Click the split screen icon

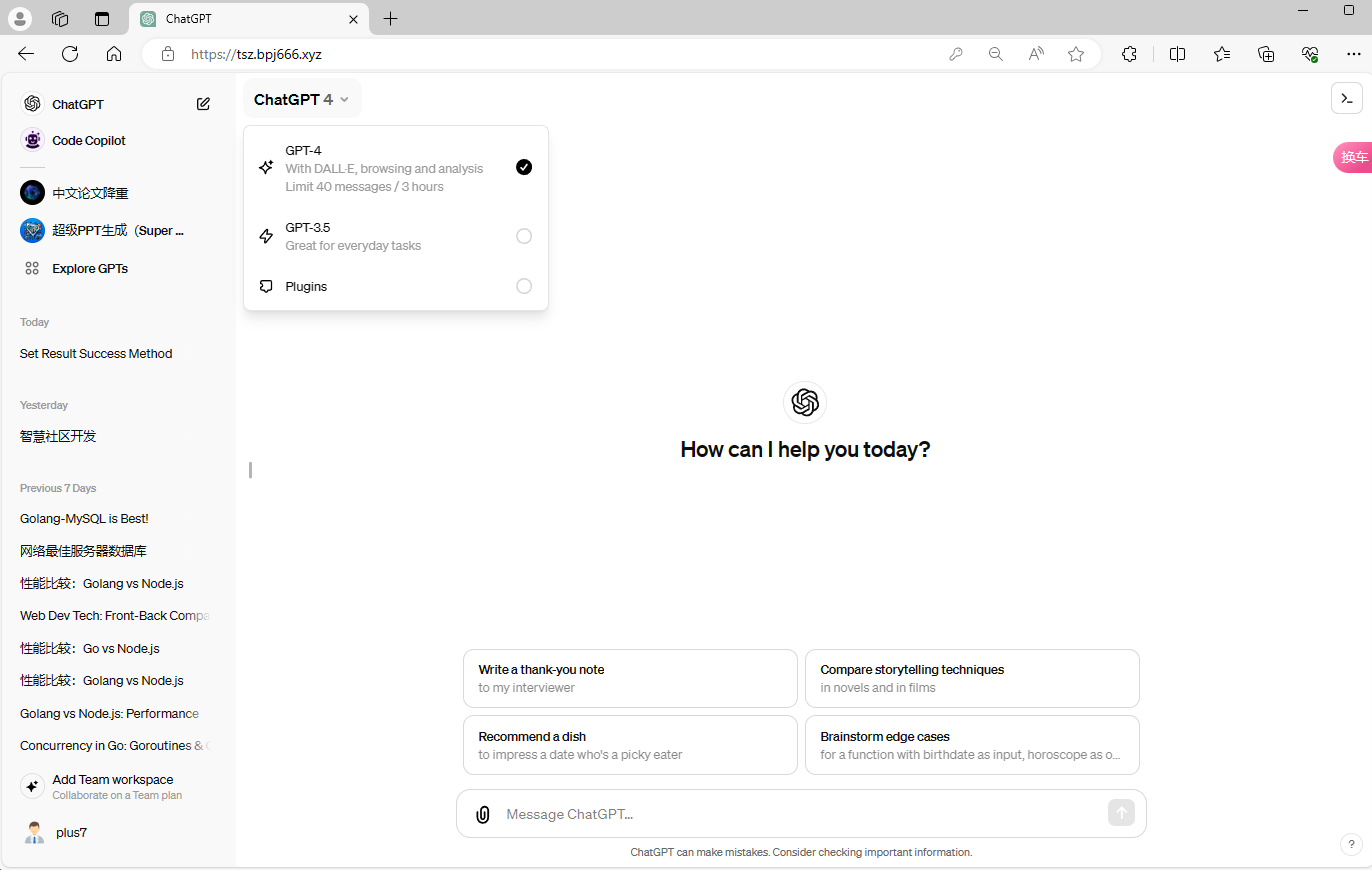1178,54
